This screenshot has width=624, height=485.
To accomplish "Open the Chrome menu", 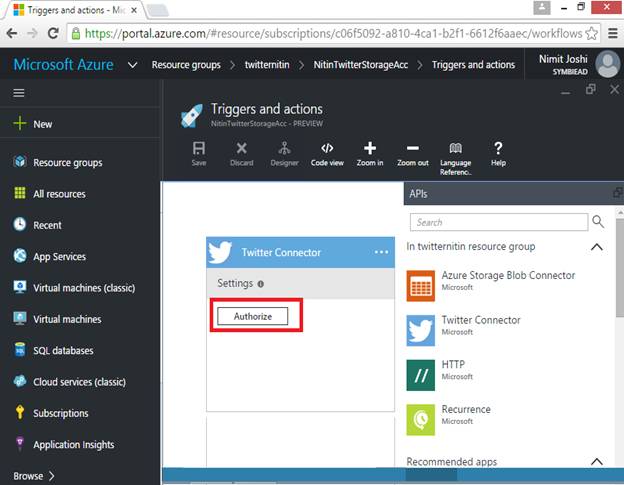I will tap(613, 33).
